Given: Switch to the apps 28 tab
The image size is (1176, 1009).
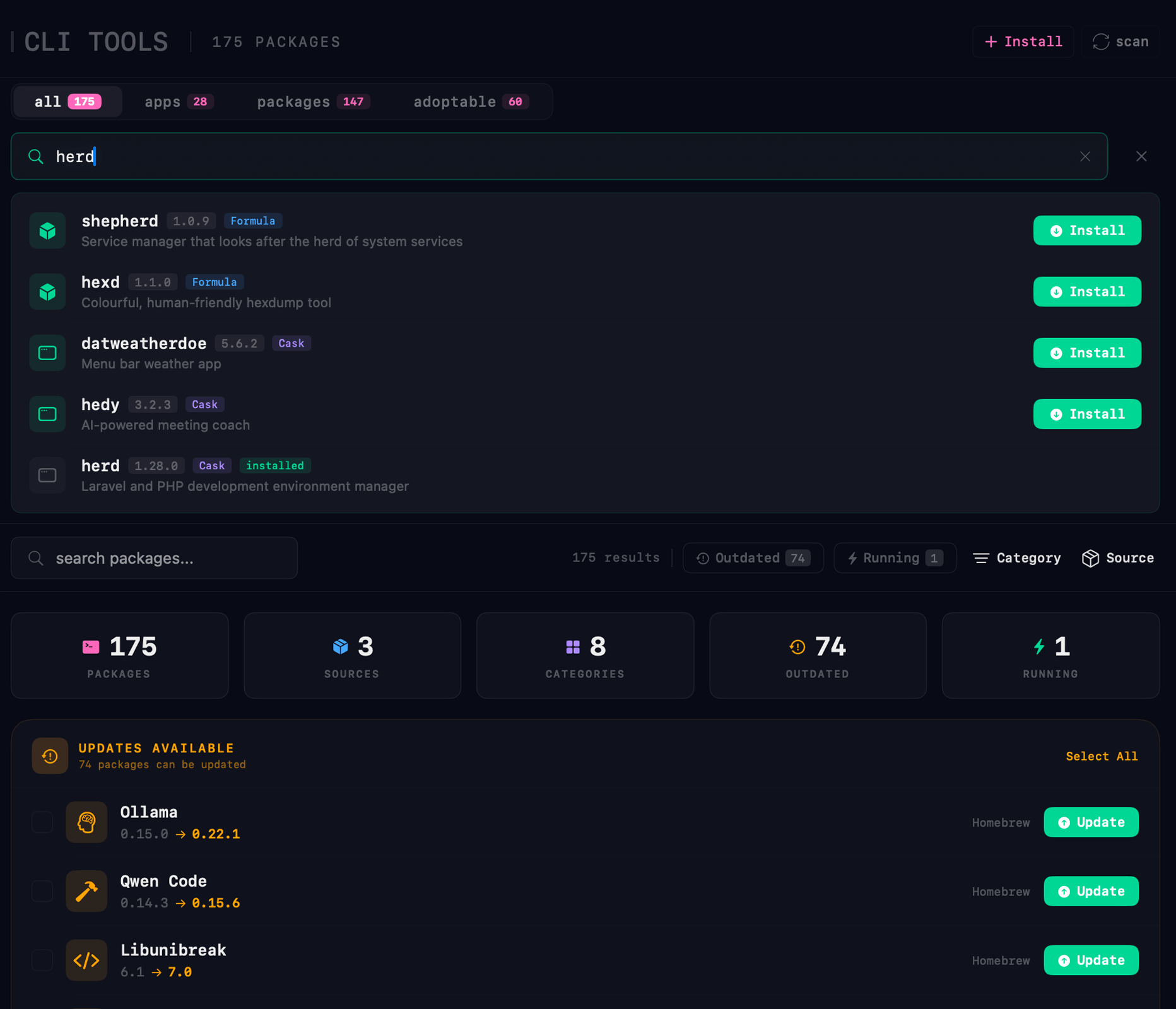Looking at the screenshot, I should tap(179, 102).
